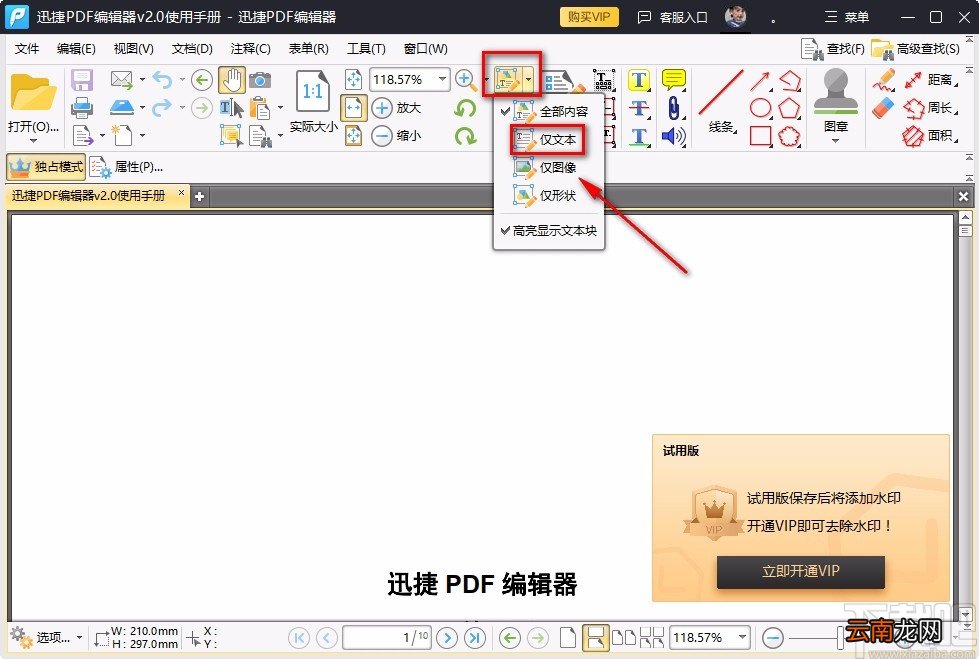The width and height of the screenshot is (979, 659).
Task: Select the yellow typewriter T tool
Action: tap(638, 80)
